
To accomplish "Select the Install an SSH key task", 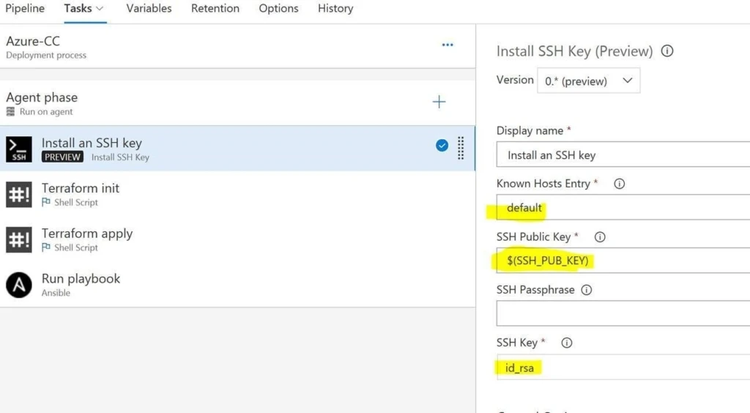I will pos(238,148).
